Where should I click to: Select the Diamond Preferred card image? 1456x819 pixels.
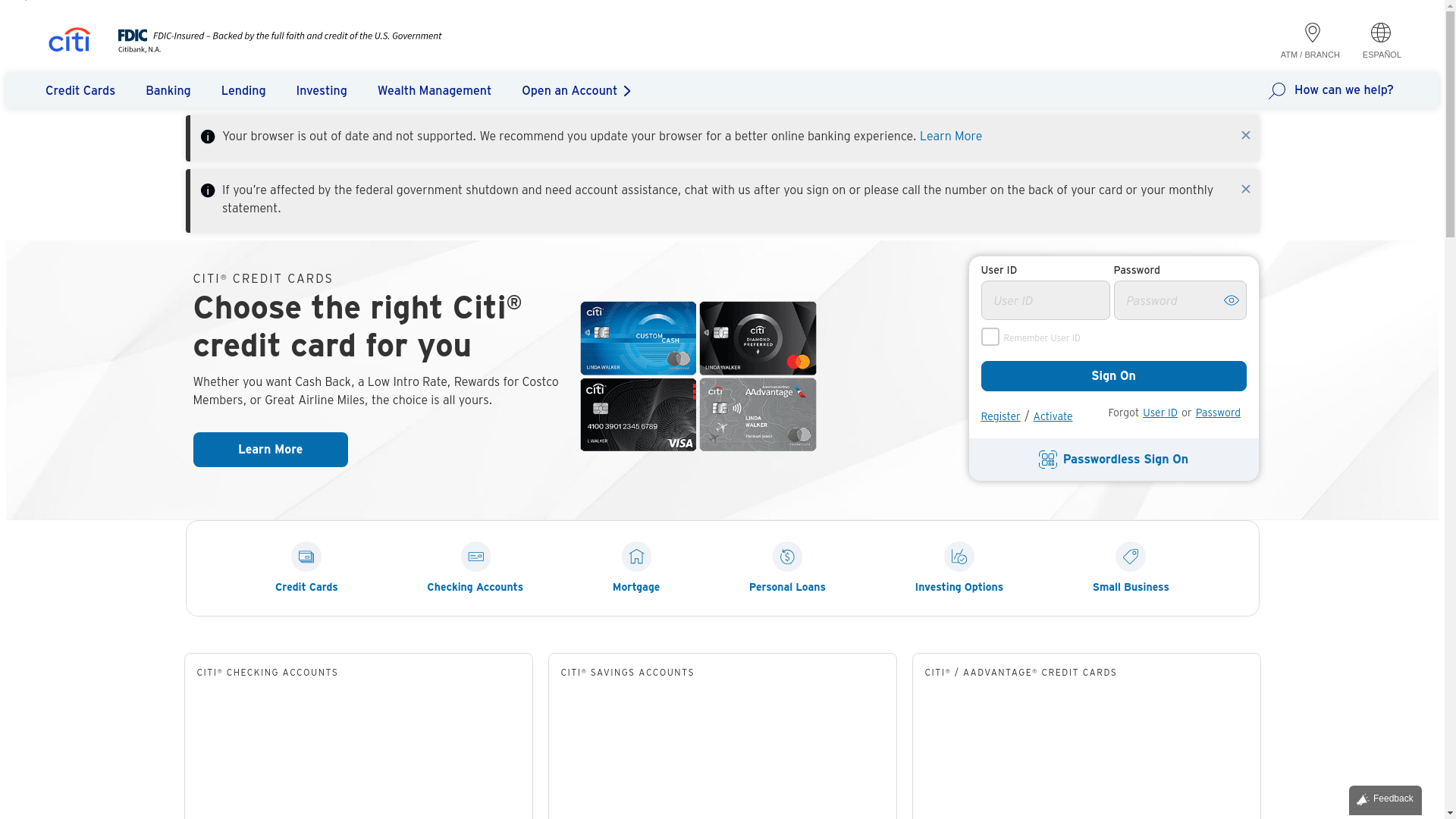tap(758, 338)
